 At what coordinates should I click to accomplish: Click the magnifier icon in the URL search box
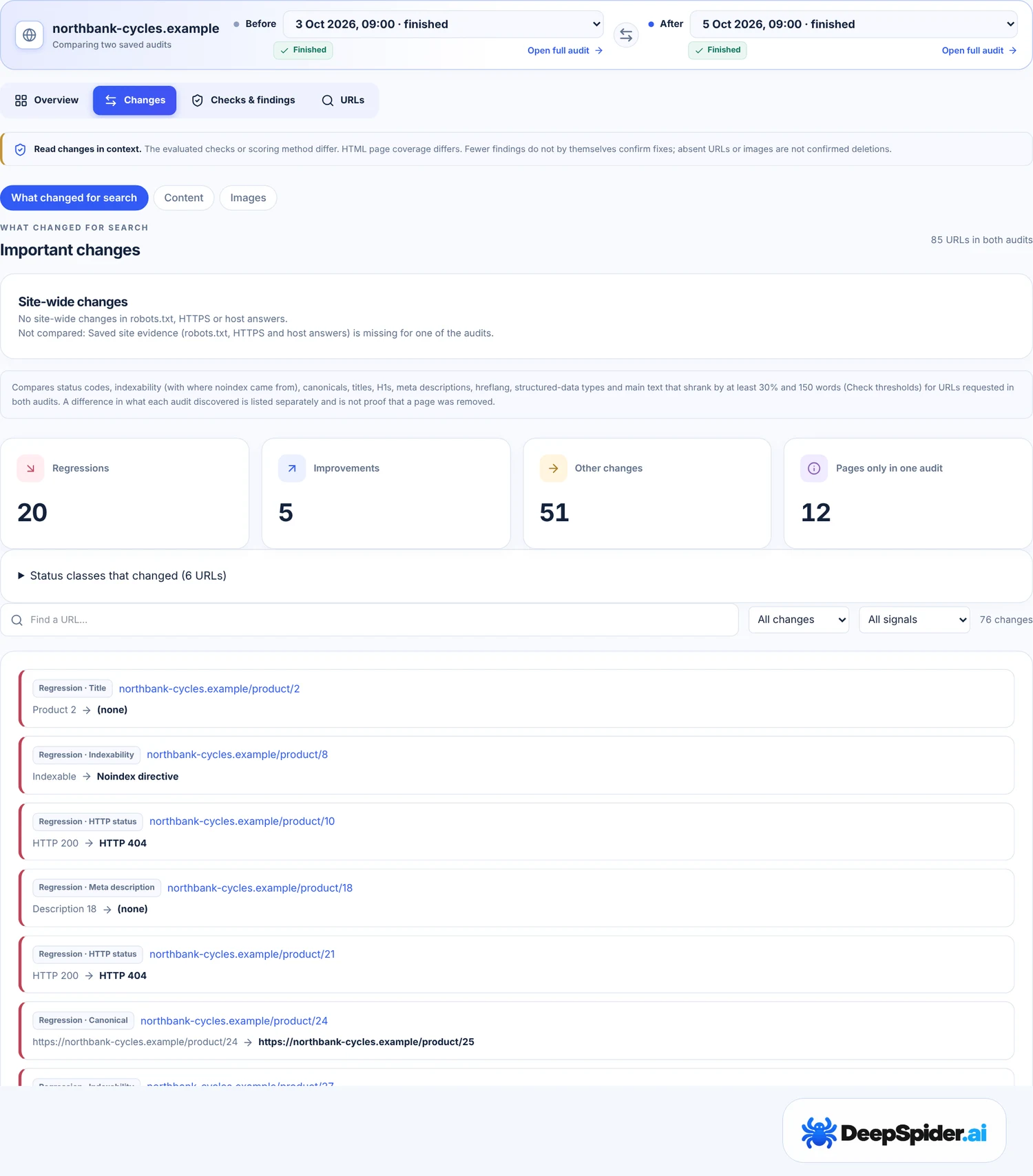[x=17, y=620]
